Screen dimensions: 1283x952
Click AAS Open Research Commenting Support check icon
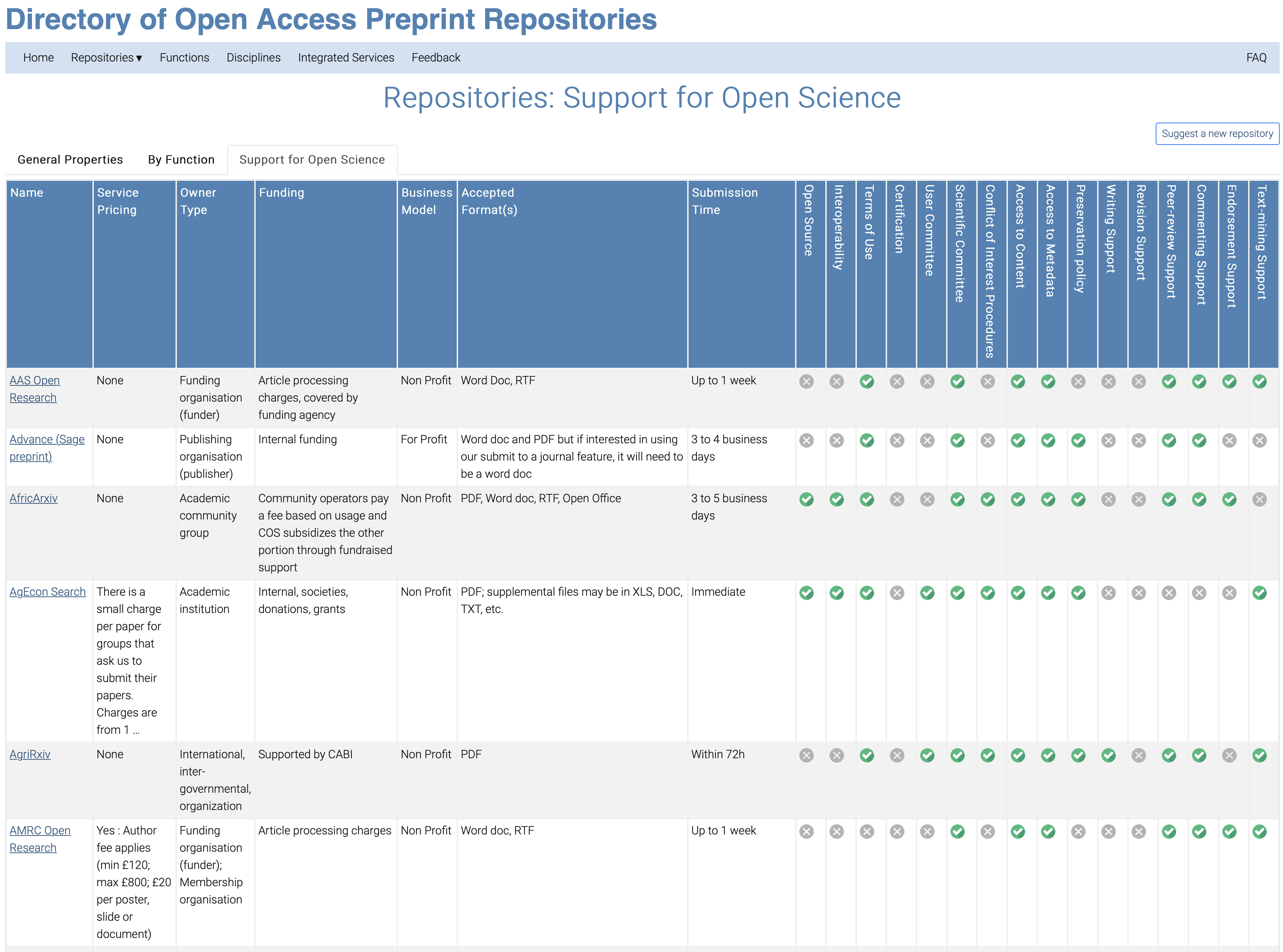pyautogui.click(x=1199, y=381)
